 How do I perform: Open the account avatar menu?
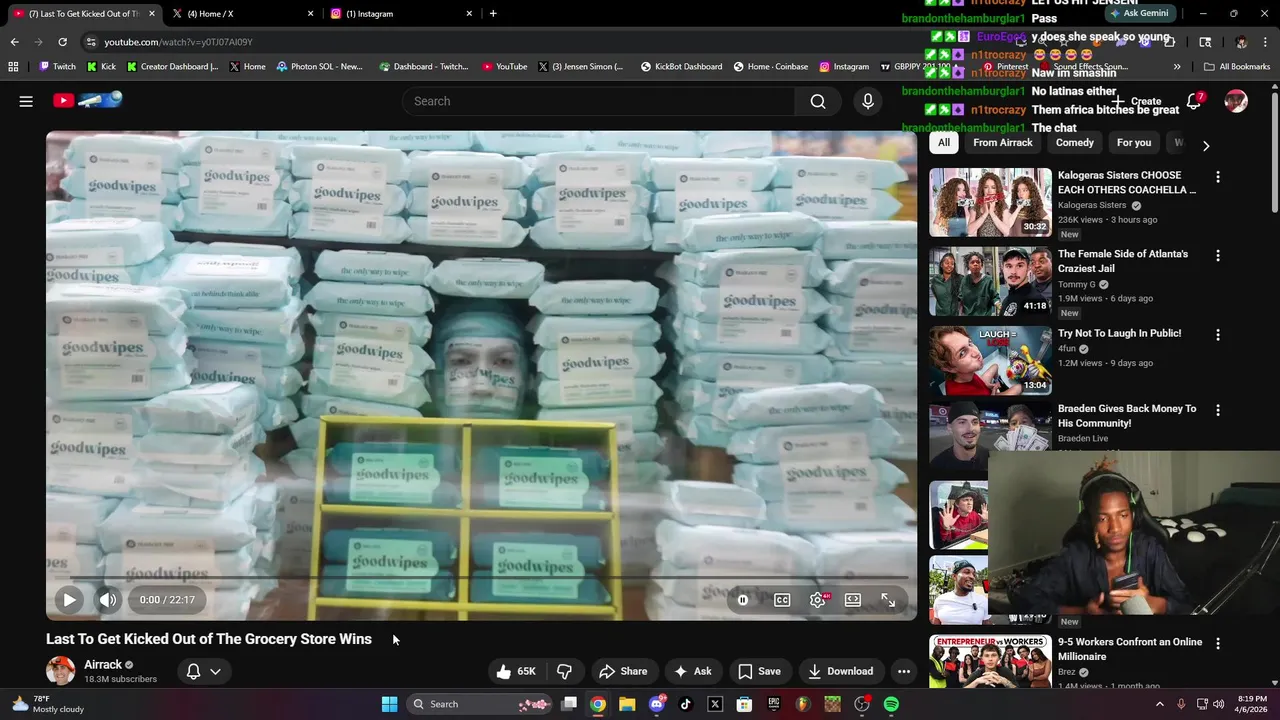[x=1237, y=101]
